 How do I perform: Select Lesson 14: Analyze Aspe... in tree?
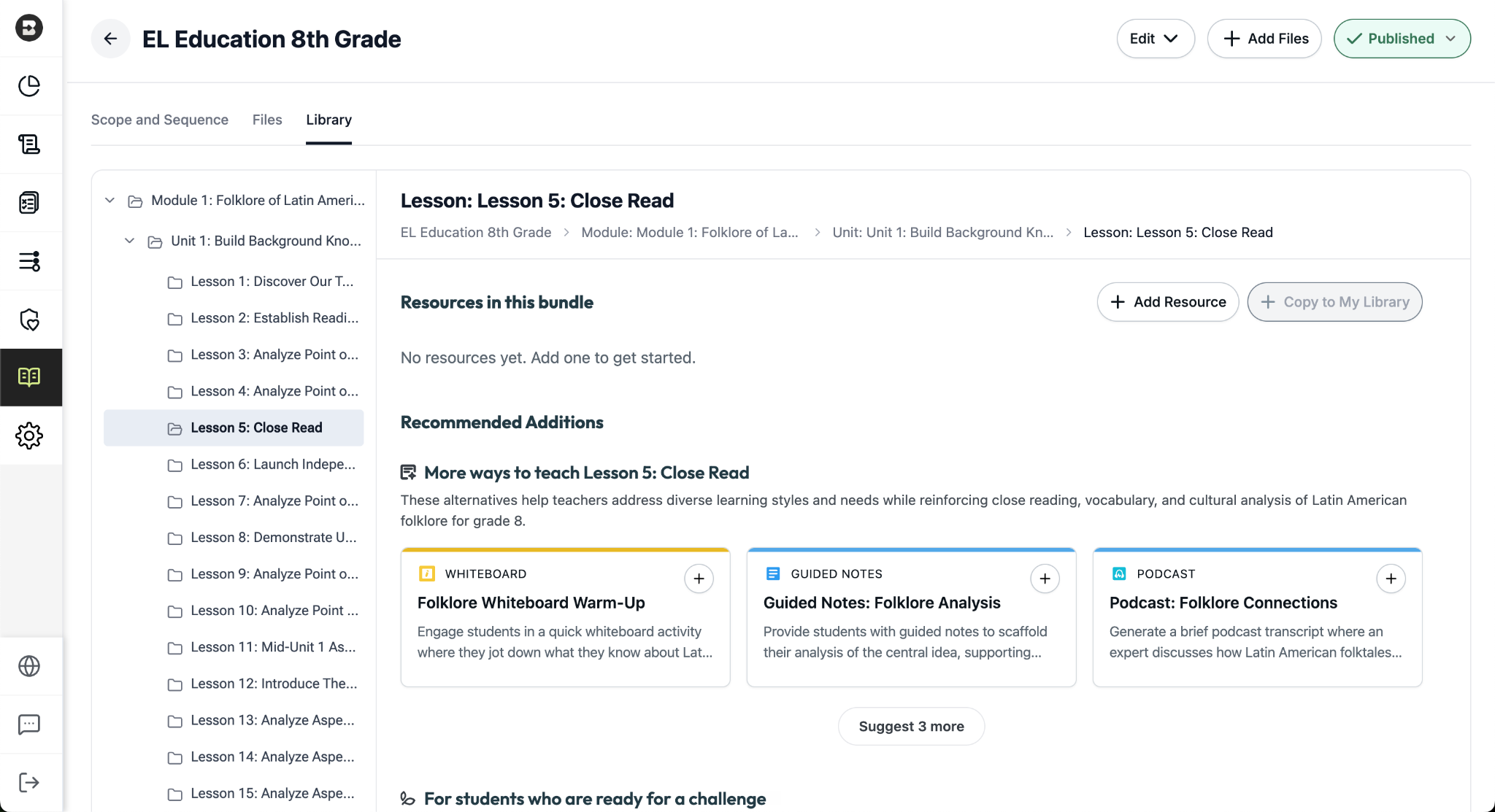(234, 757)
